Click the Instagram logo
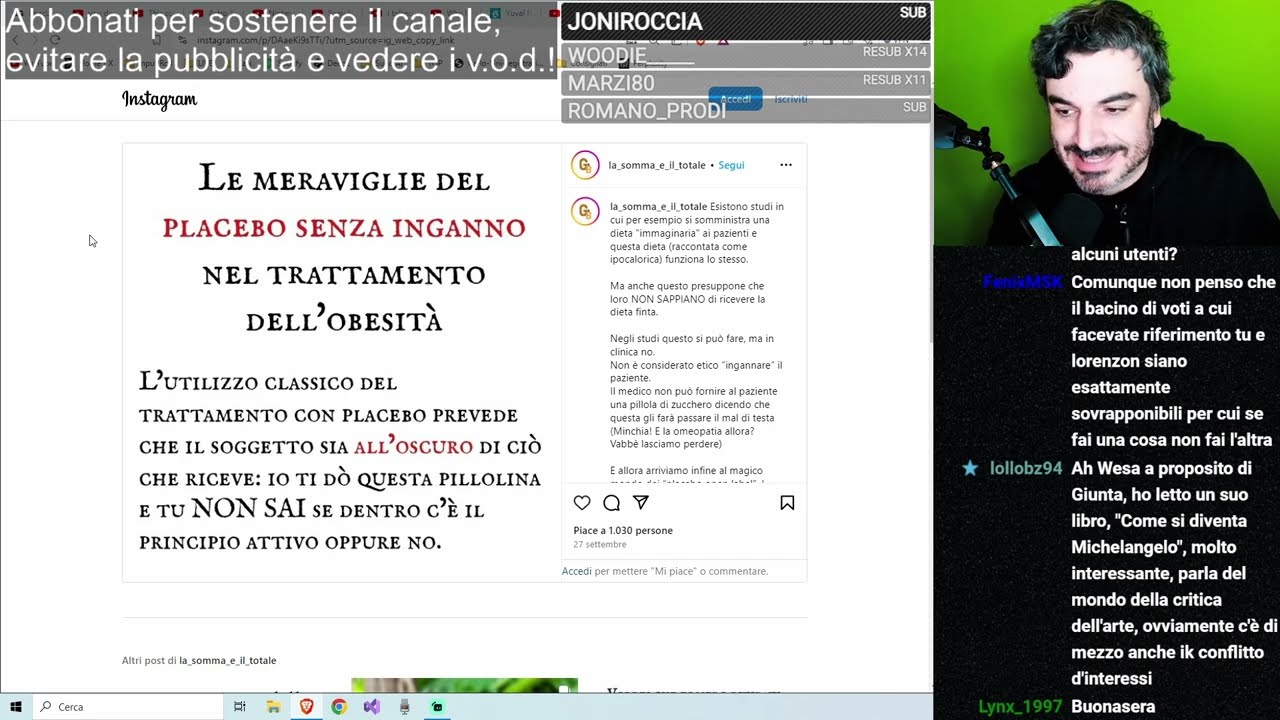This screenshot has width=1280, height=720. coord(159,99)
